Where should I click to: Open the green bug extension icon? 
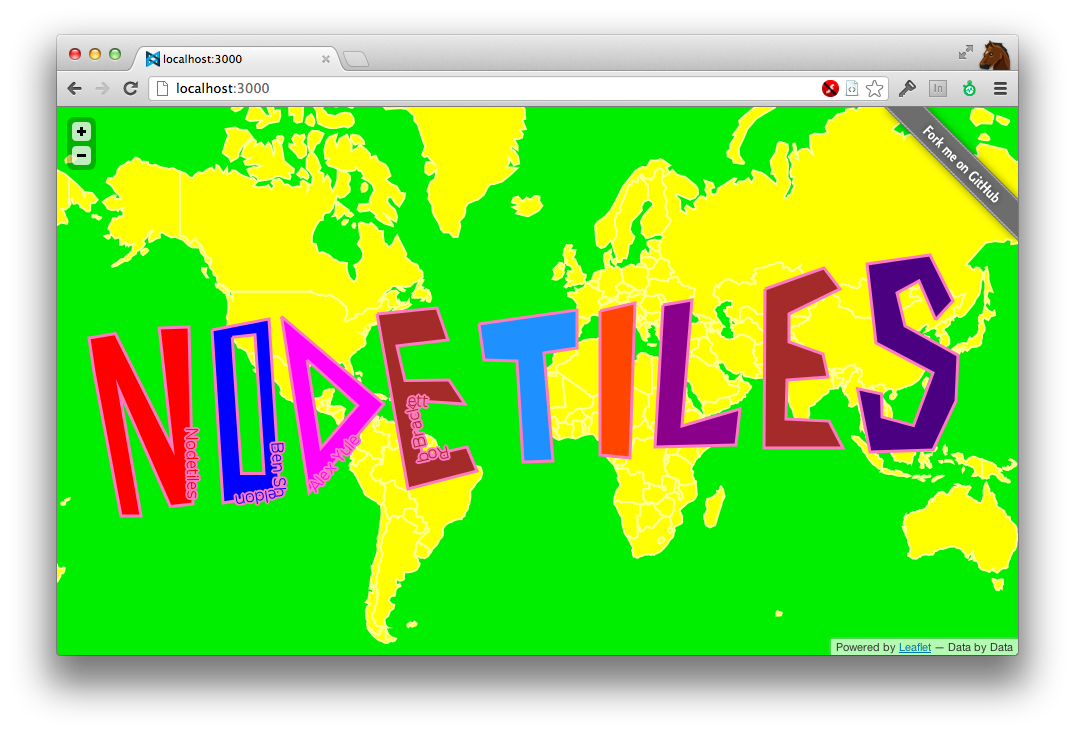969,88
